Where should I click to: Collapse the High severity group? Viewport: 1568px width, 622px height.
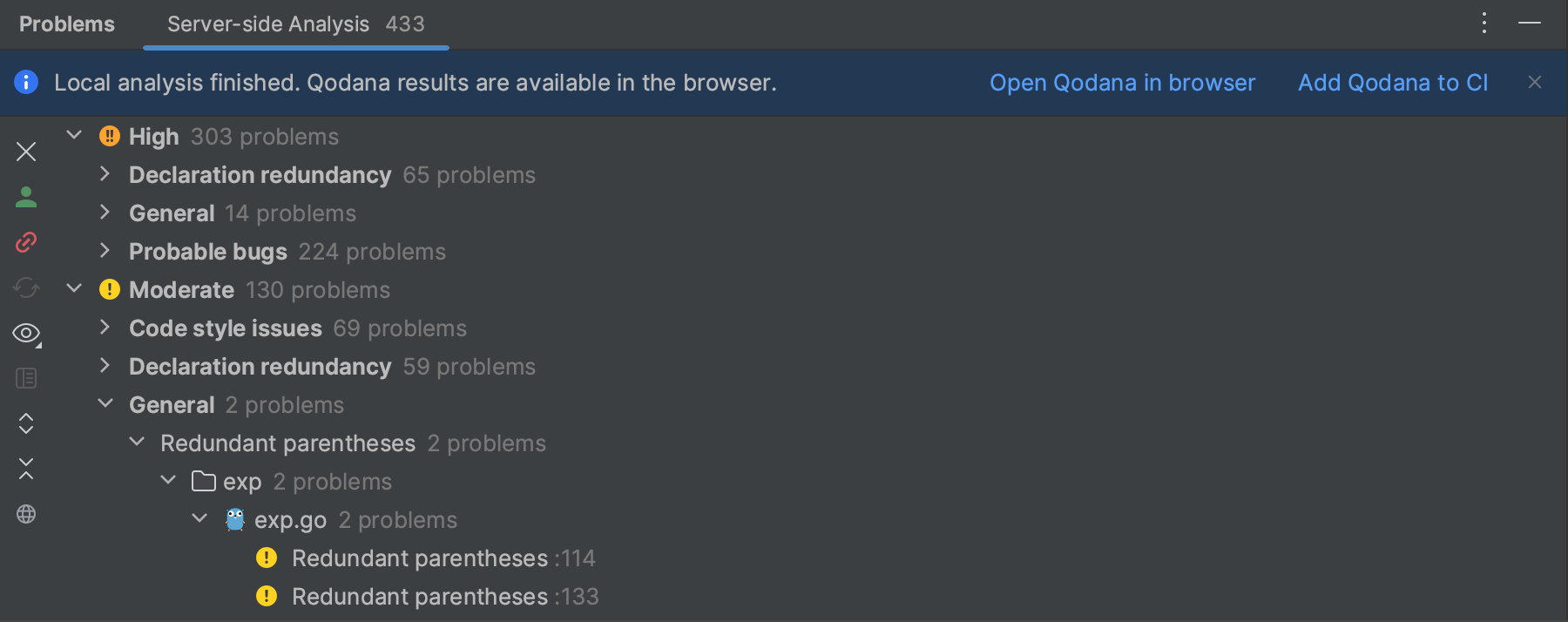click(74, 136)
